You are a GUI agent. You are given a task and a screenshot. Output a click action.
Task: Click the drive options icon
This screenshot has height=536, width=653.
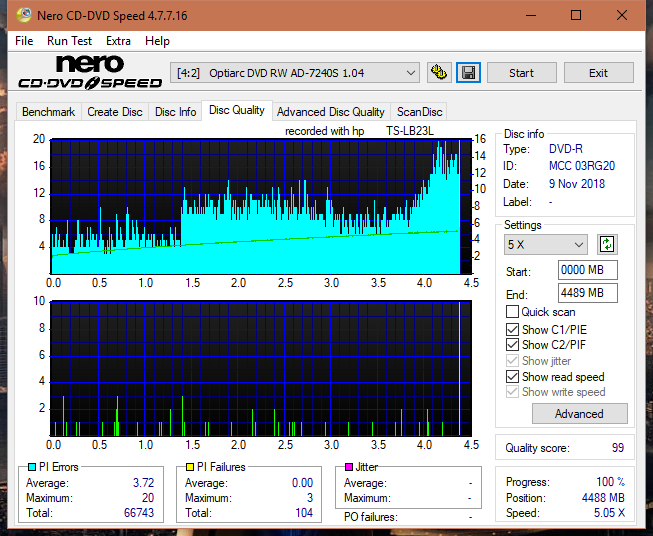coord(439,73)
